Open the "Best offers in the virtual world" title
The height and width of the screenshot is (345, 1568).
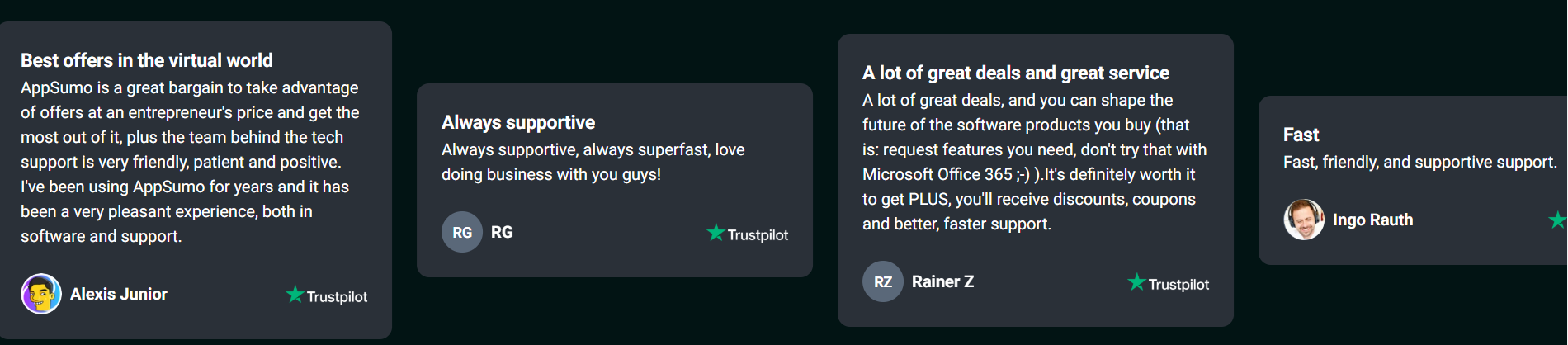click(147, 60)
